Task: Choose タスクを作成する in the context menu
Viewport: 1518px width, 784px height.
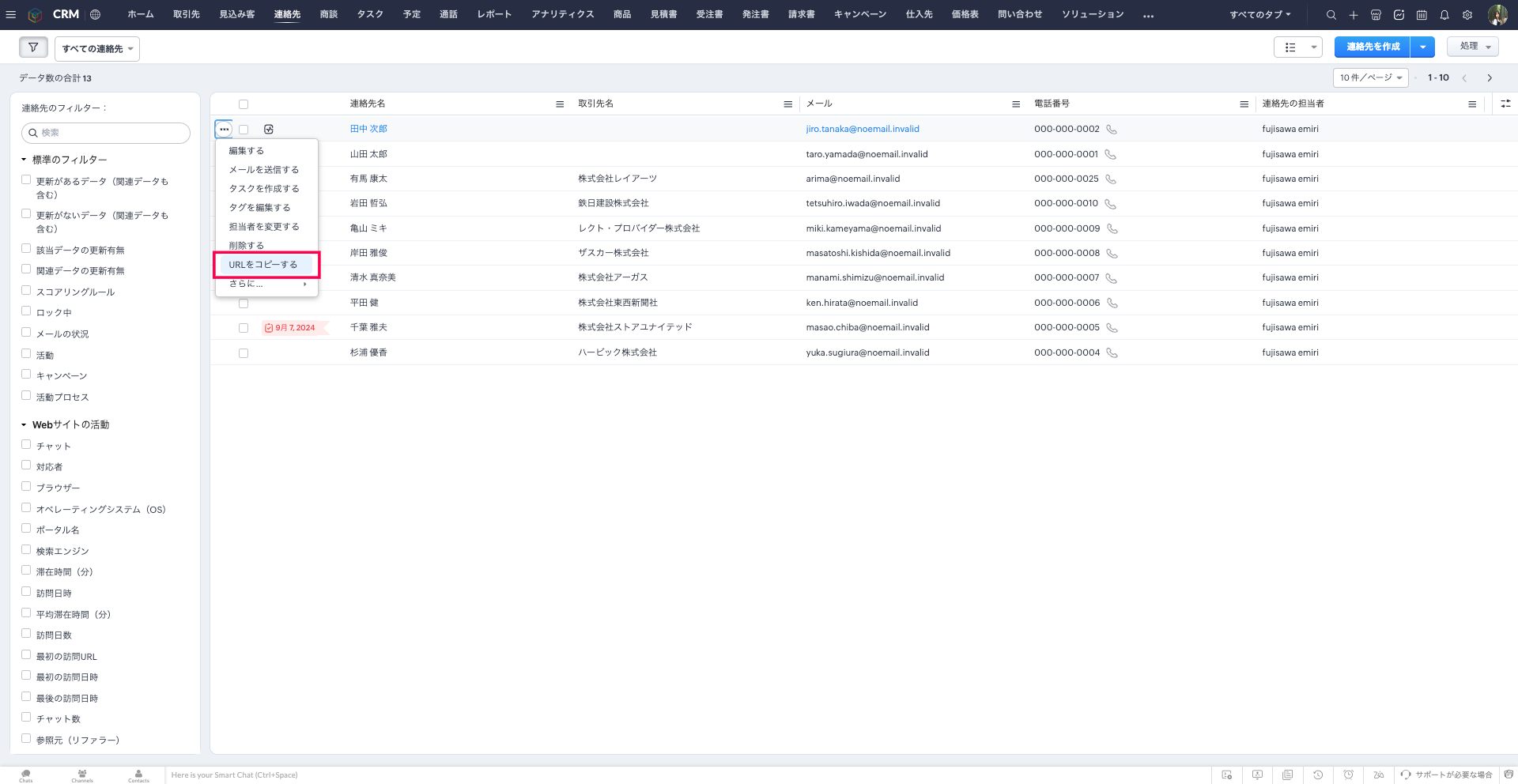Action: point(267,189)
